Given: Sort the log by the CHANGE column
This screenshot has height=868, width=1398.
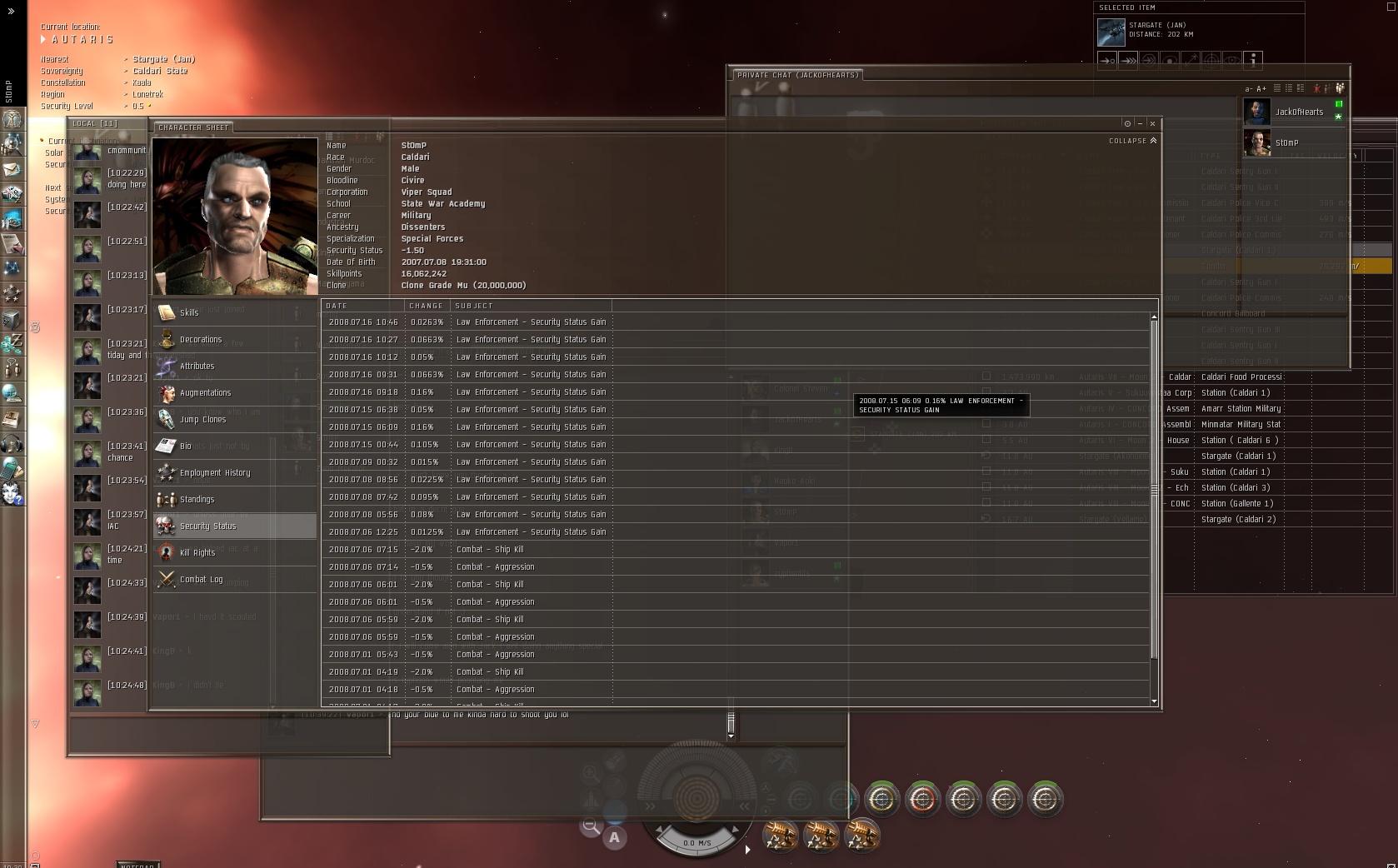Looking at the screenshot, I should pyautogui.click(x=427, y=306).
